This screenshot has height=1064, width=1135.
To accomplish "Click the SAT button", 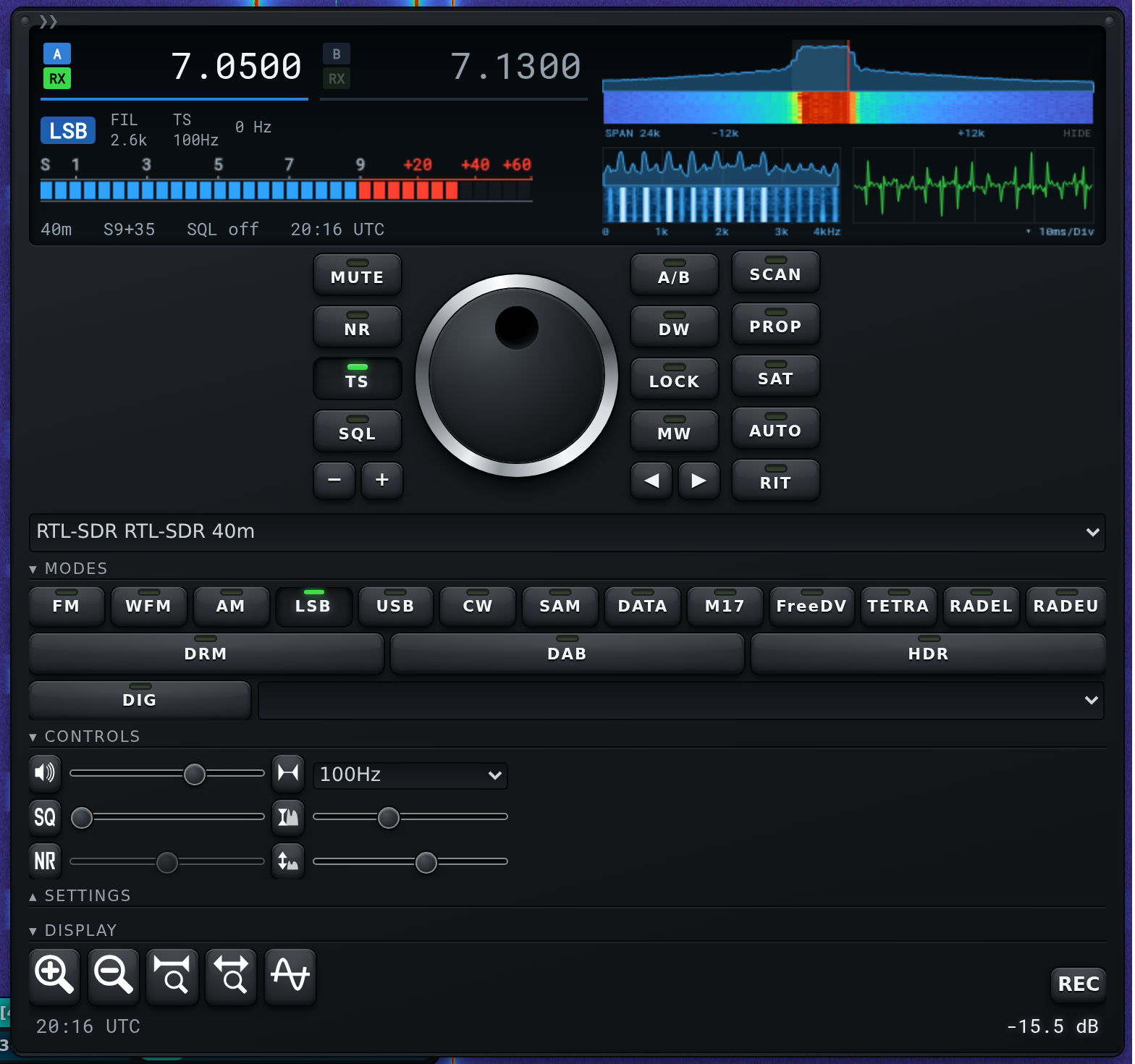I will pos(776,376).
